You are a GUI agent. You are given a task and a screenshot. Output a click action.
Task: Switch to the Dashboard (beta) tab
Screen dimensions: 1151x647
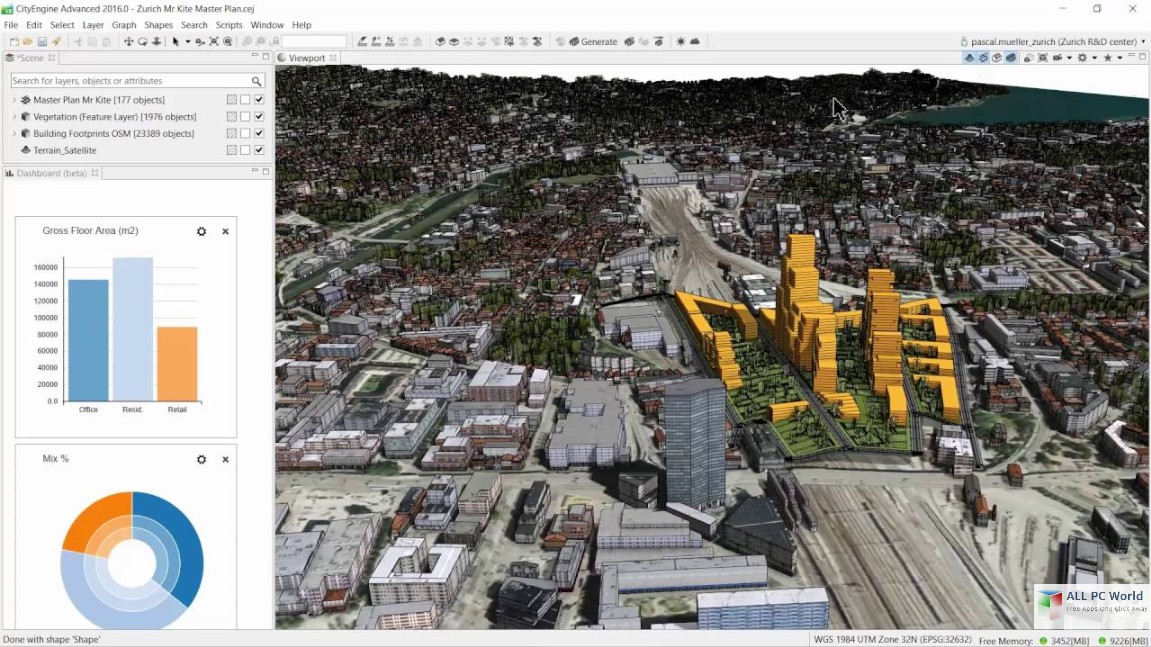[x=51, y=173]
